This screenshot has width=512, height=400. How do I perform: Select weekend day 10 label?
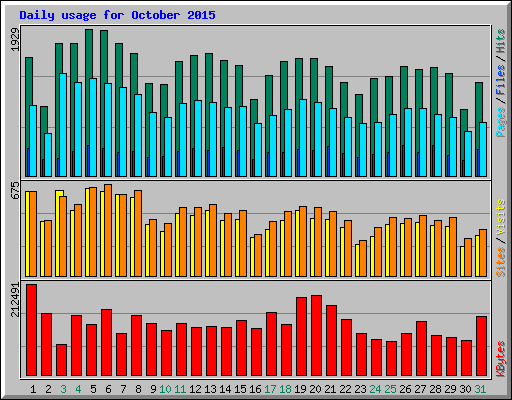point(165,389)
